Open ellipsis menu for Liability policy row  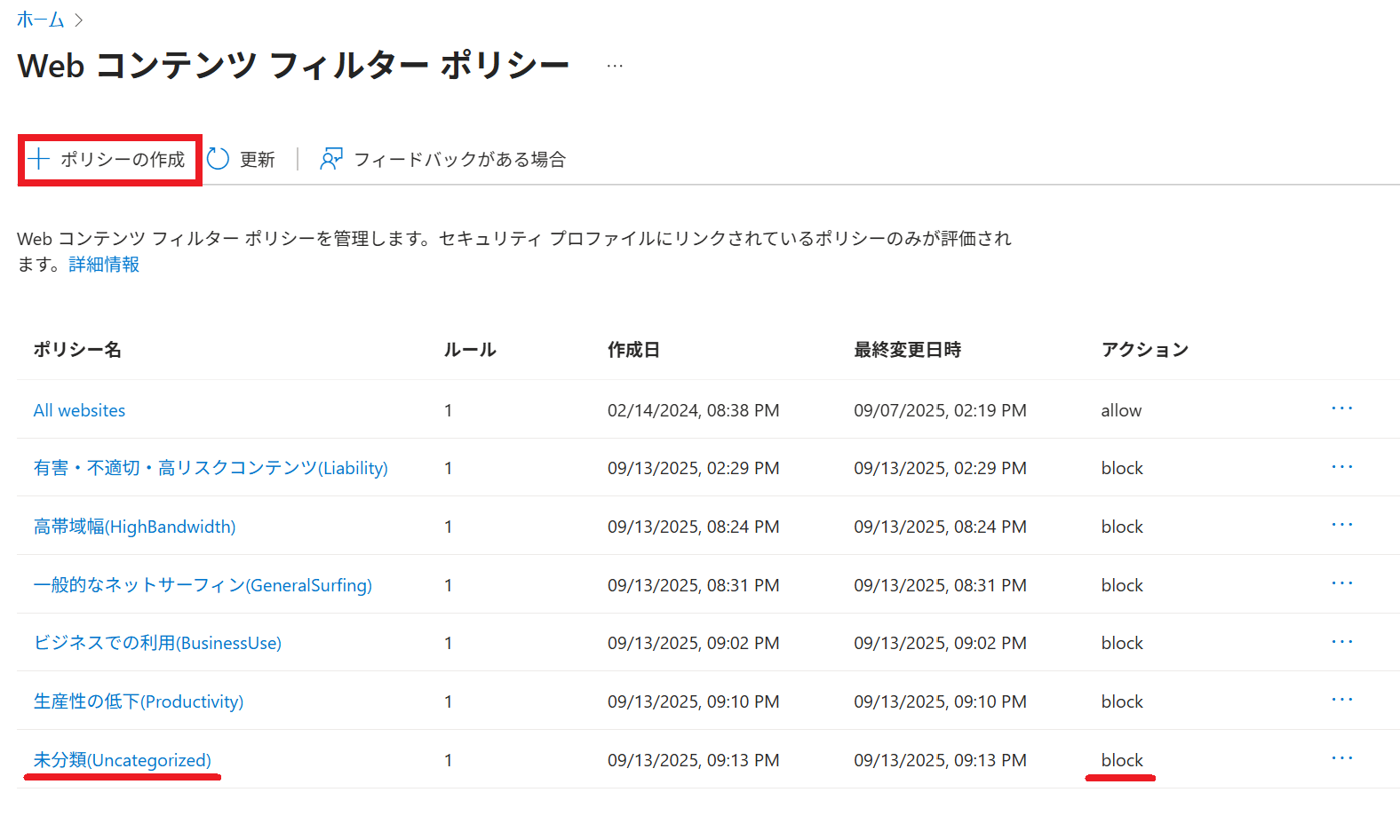[1341, 466]
